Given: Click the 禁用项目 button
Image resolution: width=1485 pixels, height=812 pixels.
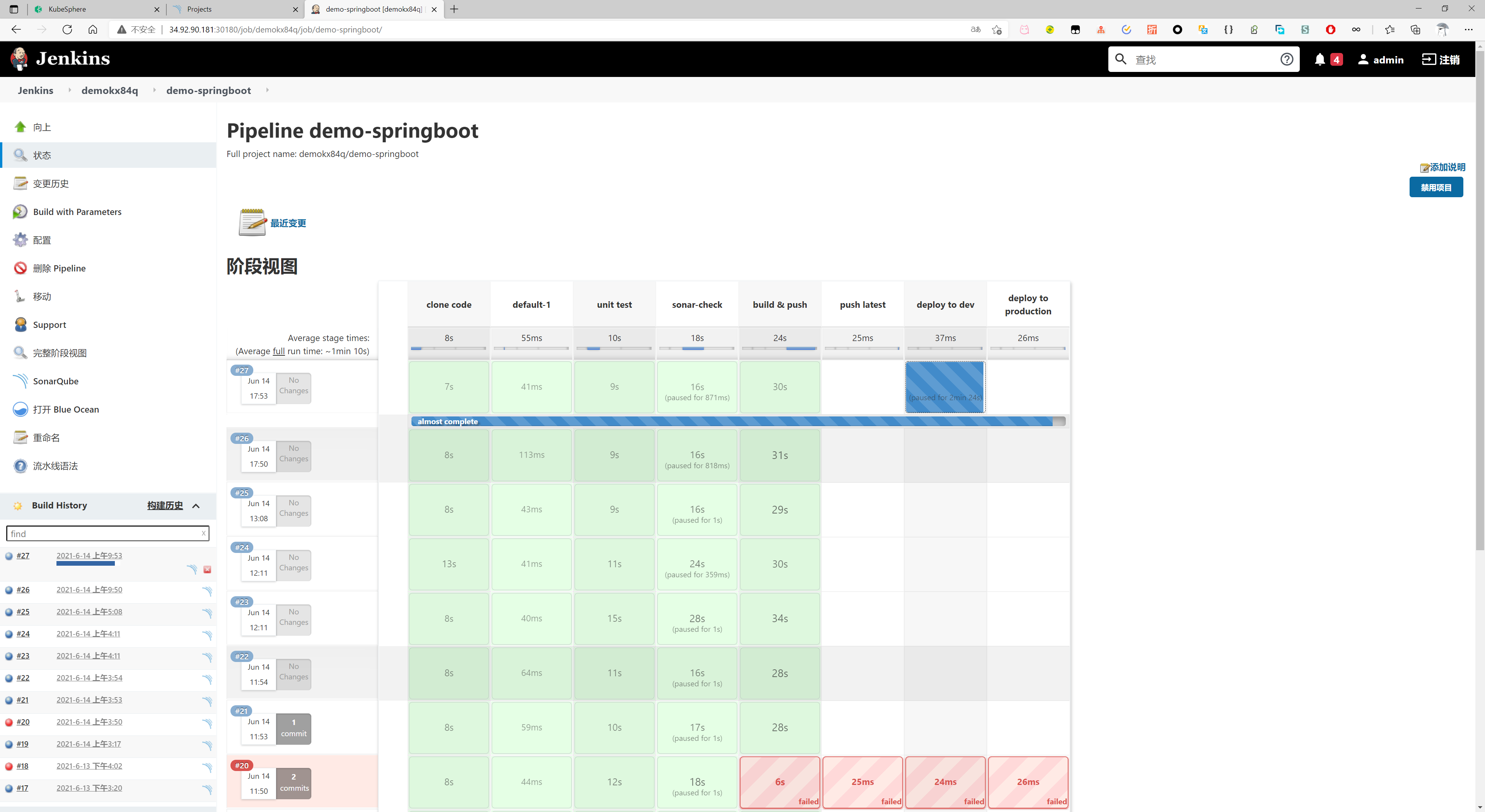Looking at the screenshot, I should pyautogui.click(x=1435, y=187).
